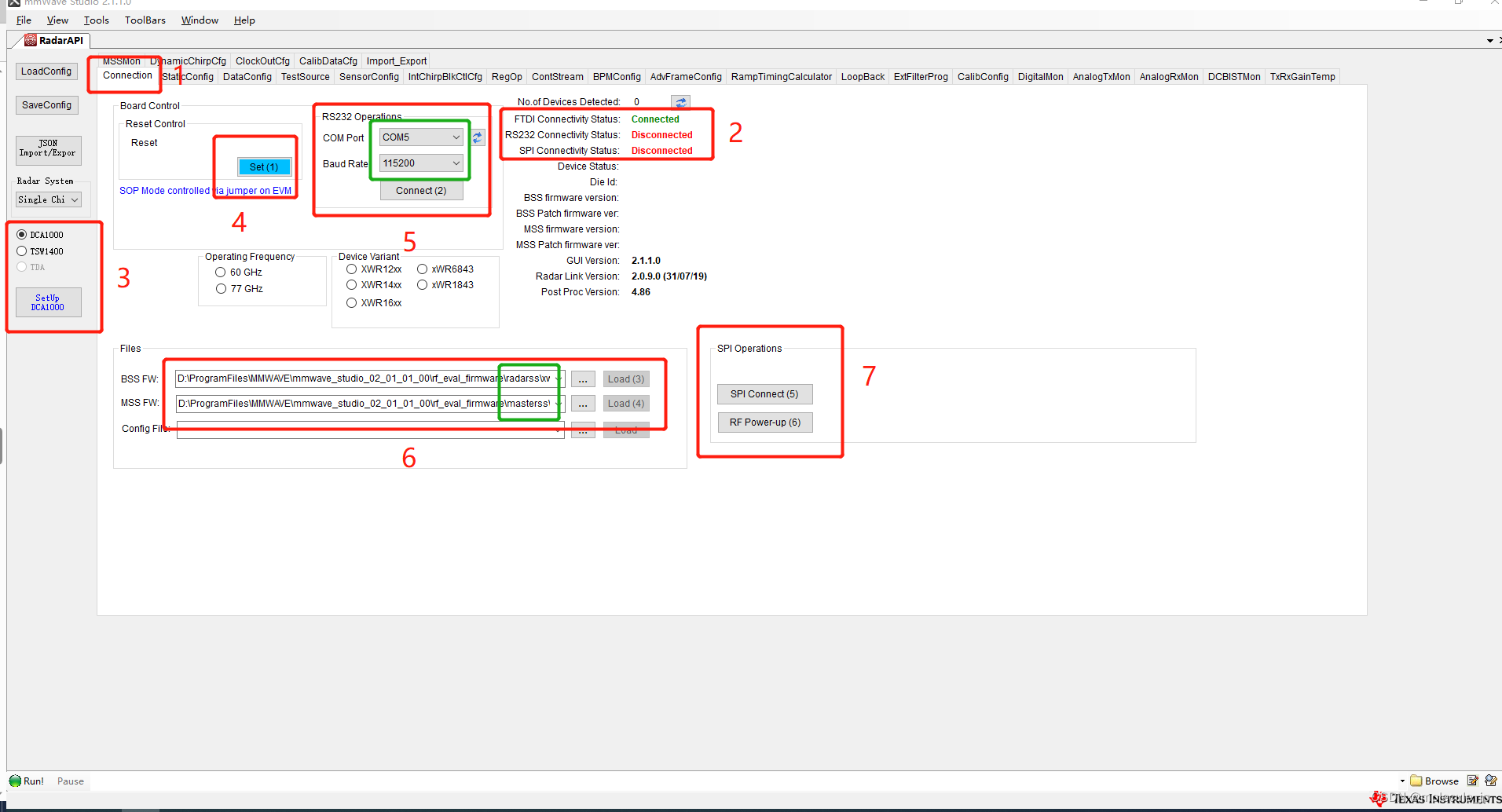Choose 60 GHz operating frequency

click(x=221, y=272)
